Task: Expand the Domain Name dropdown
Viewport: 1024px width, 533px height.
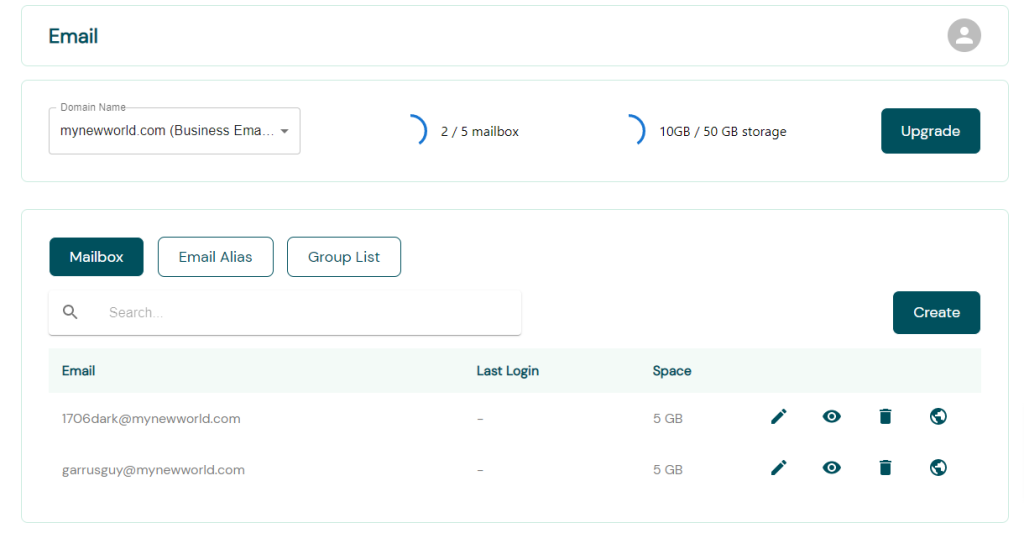Action: point(174,131)
